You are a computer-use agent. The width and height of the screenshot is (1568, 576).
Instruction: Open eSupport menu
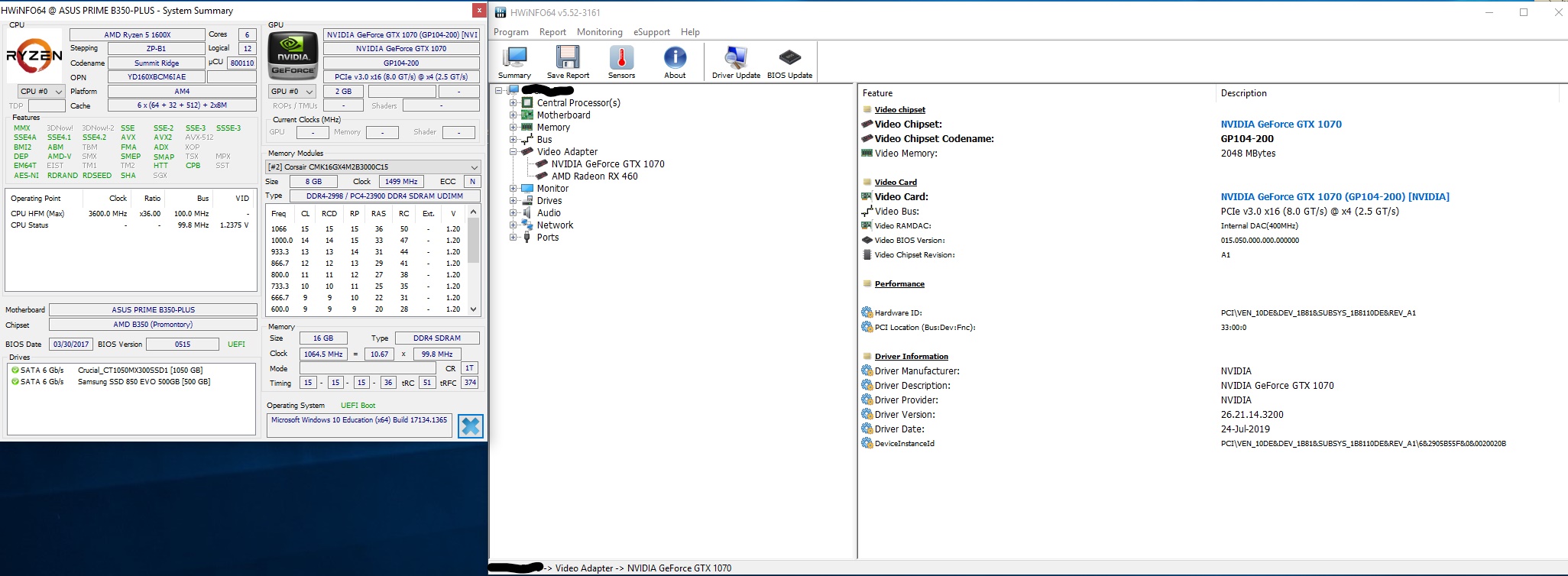[652, 32]
